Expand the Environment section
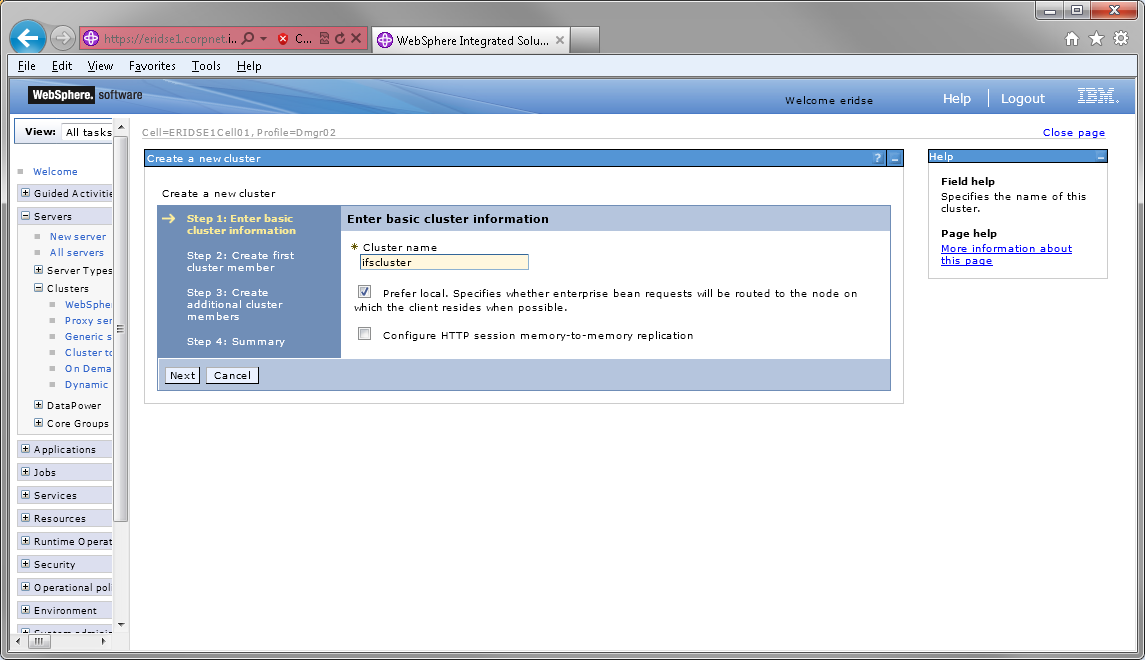Image resolution: width=1145 pixels, height=660 pixels. pos(26,610)
